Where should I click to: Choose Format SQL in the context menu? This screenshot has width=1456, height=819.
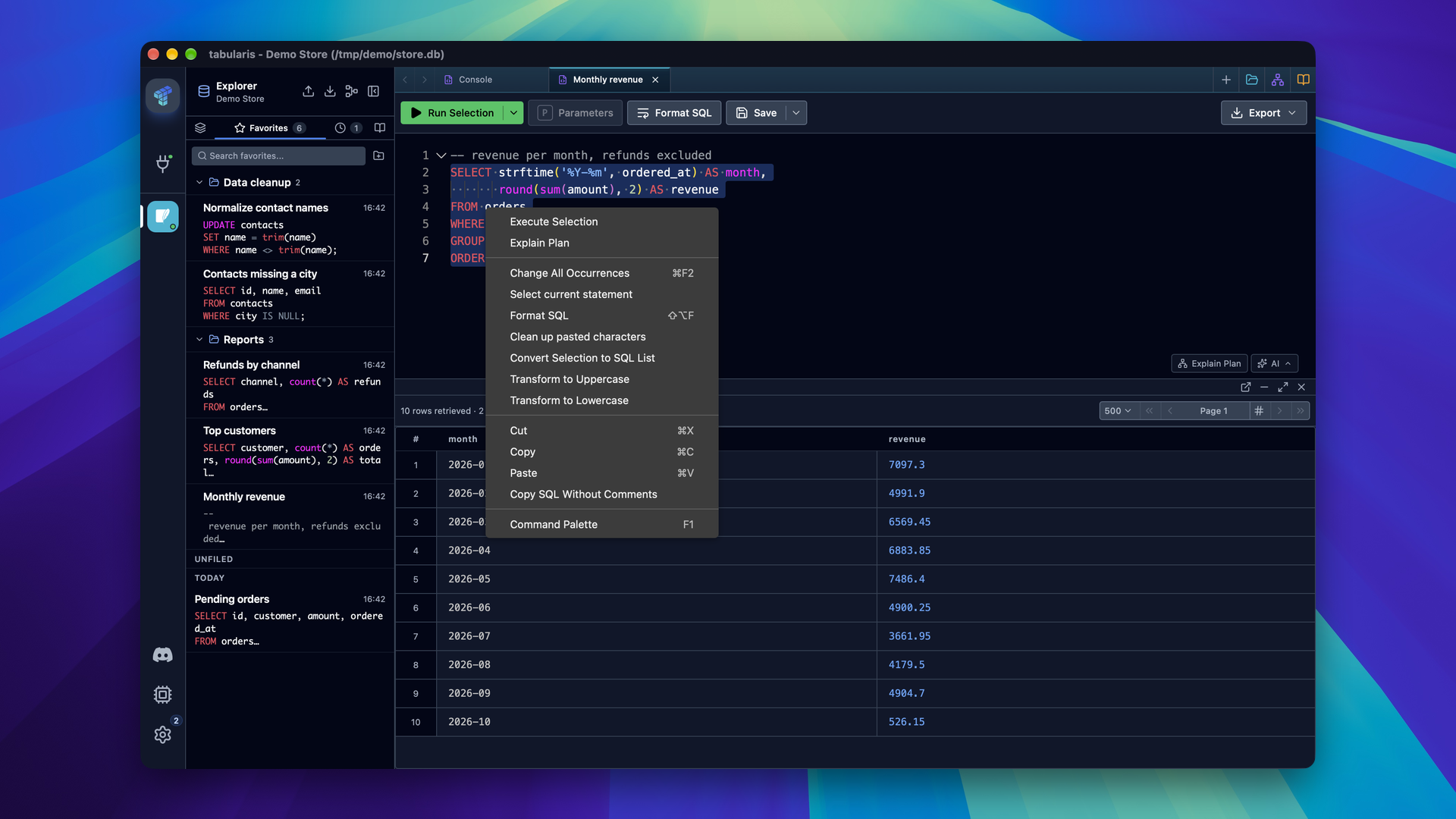tap(601, 316)
